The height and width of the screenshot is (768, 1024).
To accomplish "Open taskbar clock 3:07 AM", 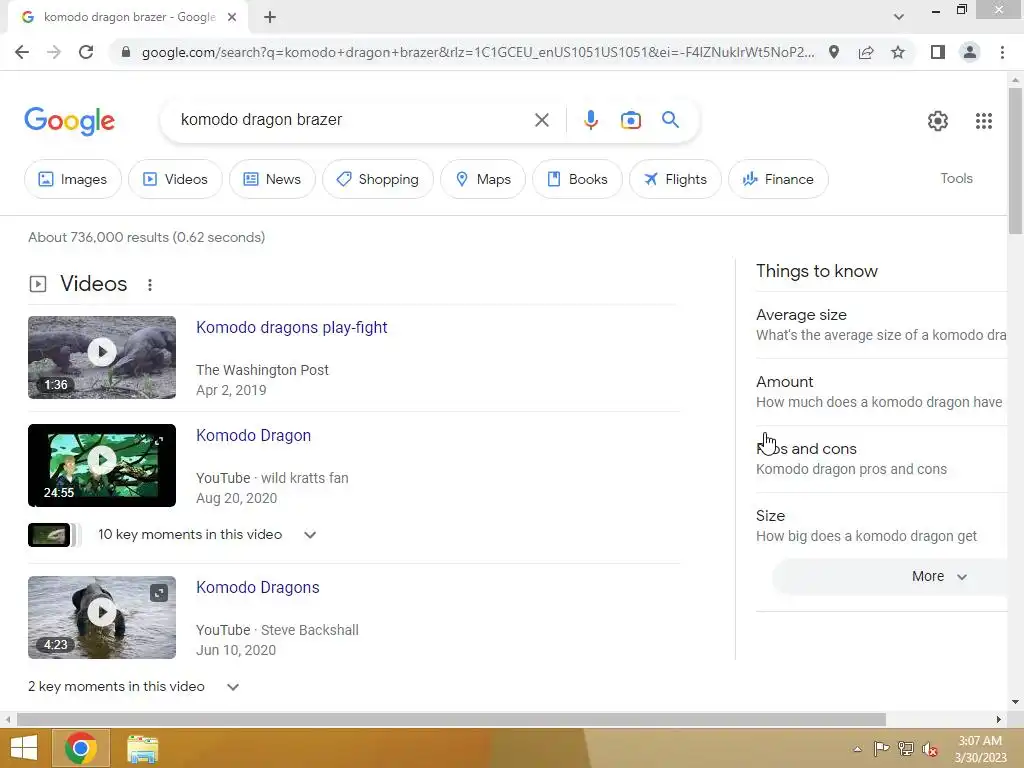I will click(x=980, y=749).
